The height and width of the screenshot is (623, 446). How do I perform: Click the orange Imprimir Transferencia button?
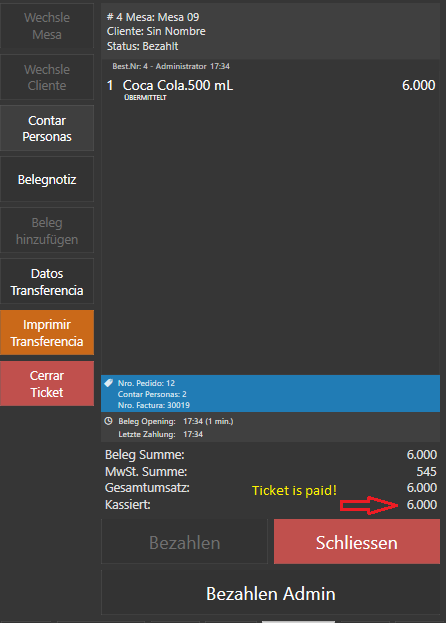point(47,333)
